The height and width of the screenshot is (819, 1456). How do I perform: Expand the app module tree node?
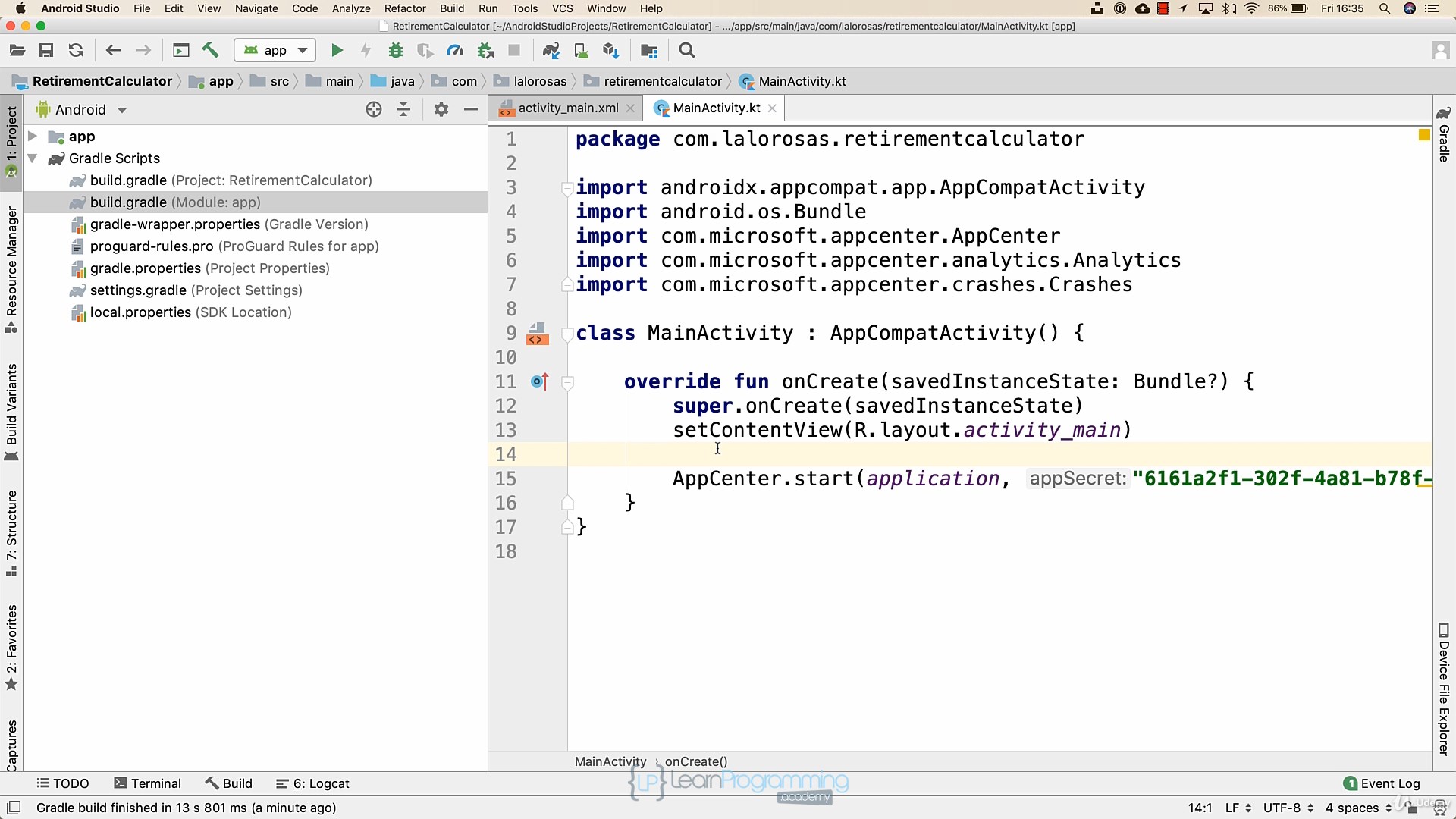click(33, 136)
